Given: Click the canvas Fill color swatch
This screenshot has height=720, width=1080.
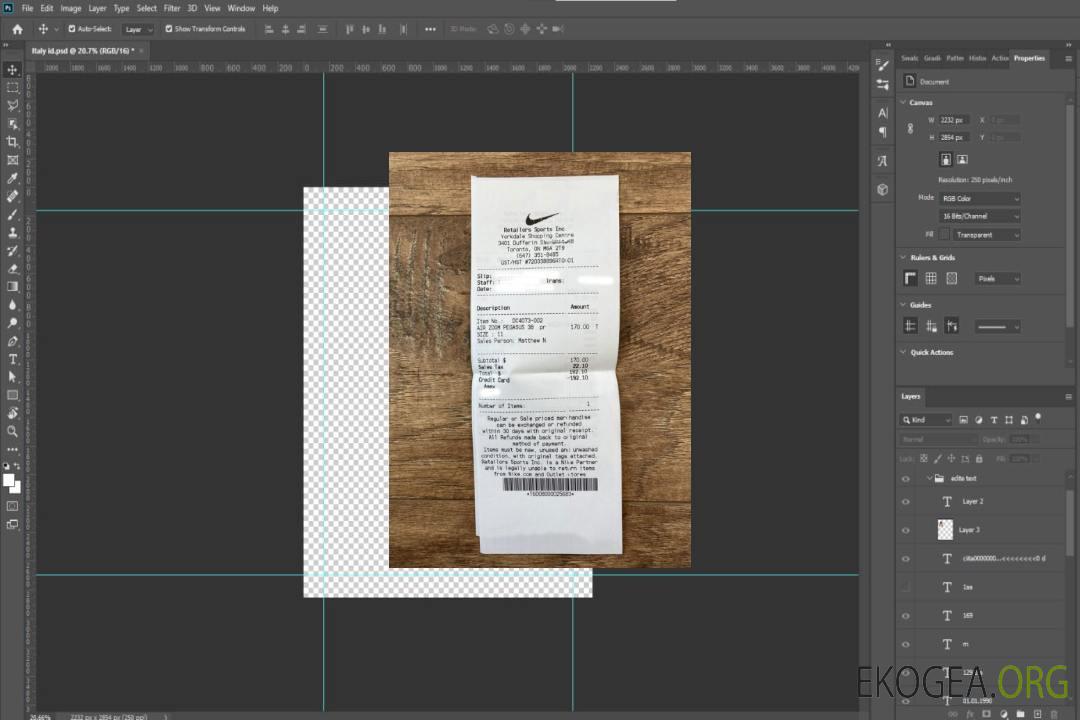Looking at the screenshot, I should click(x=944, y=235).
